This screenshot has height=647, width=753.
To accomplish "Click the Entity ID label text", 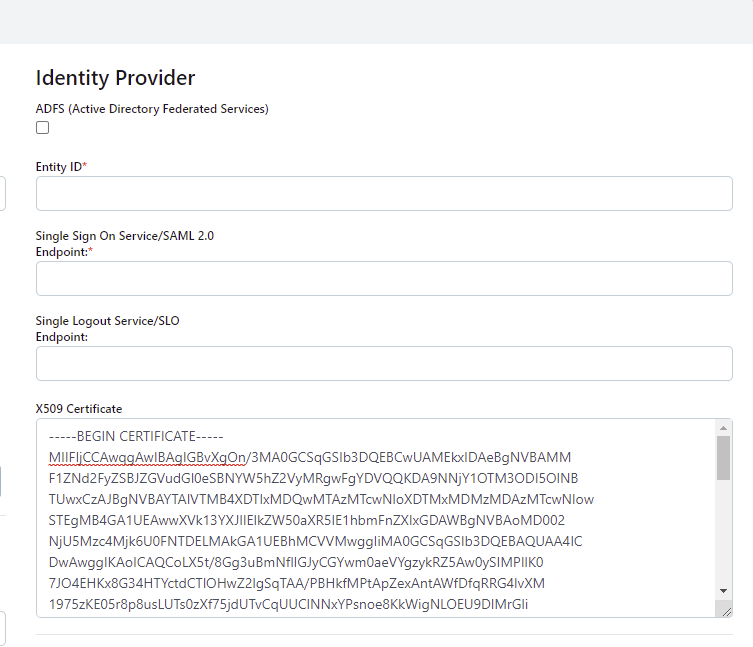I will tap(59, 167).
